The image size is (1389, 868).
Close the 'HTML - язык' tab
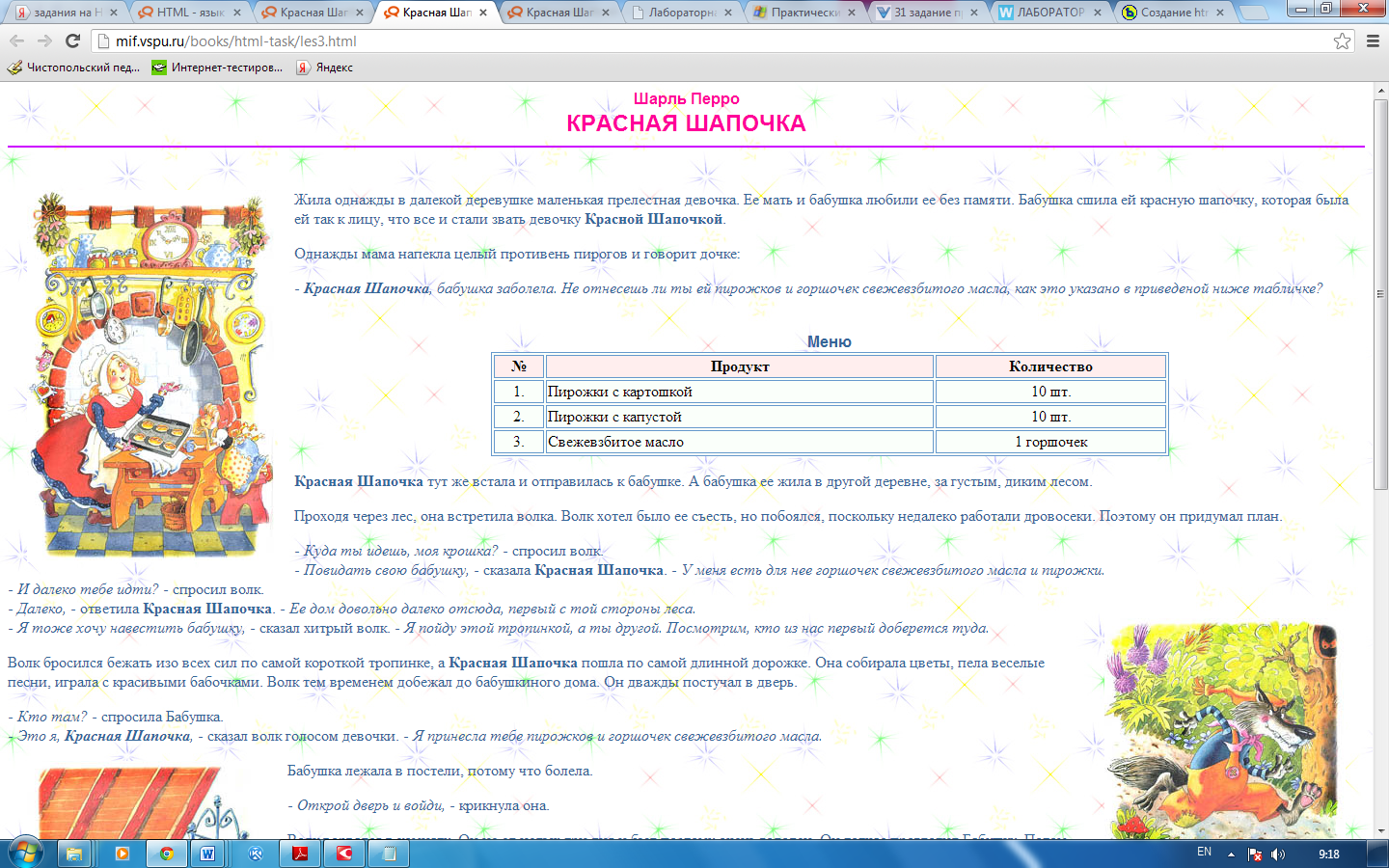point(237,13)
